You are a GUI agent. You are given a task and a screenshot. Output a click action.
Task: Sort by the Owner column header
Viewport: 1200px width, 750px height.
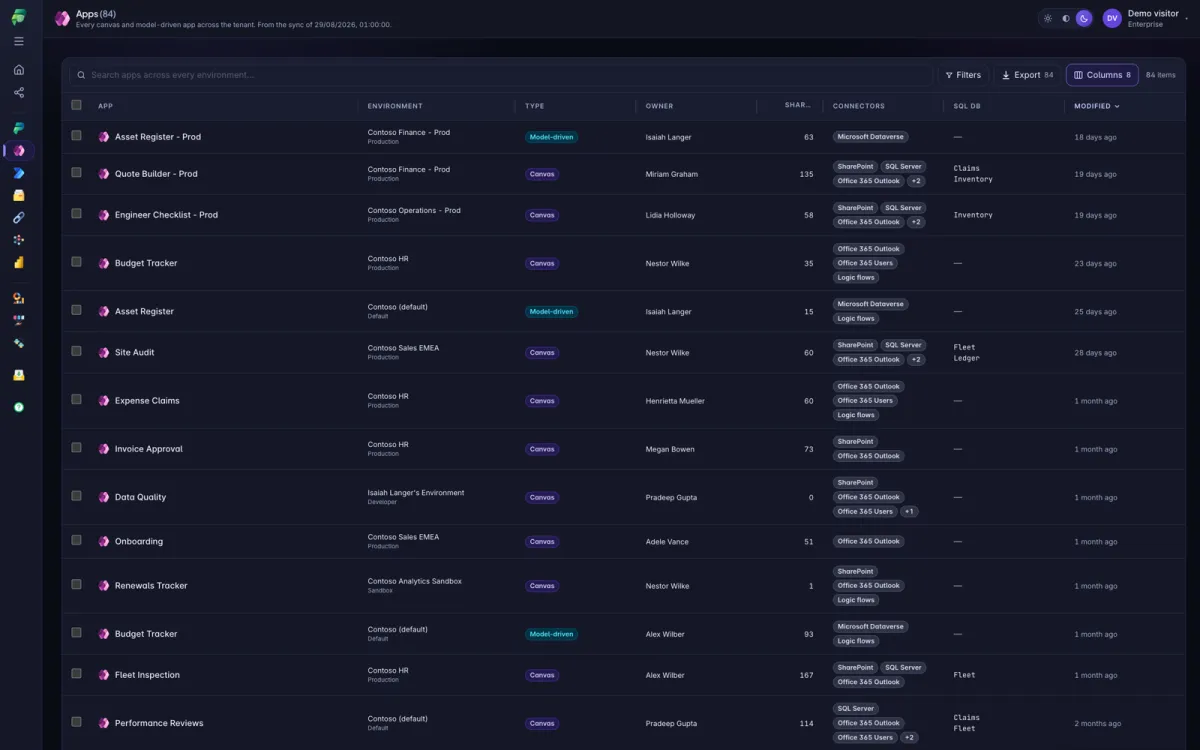659,106
